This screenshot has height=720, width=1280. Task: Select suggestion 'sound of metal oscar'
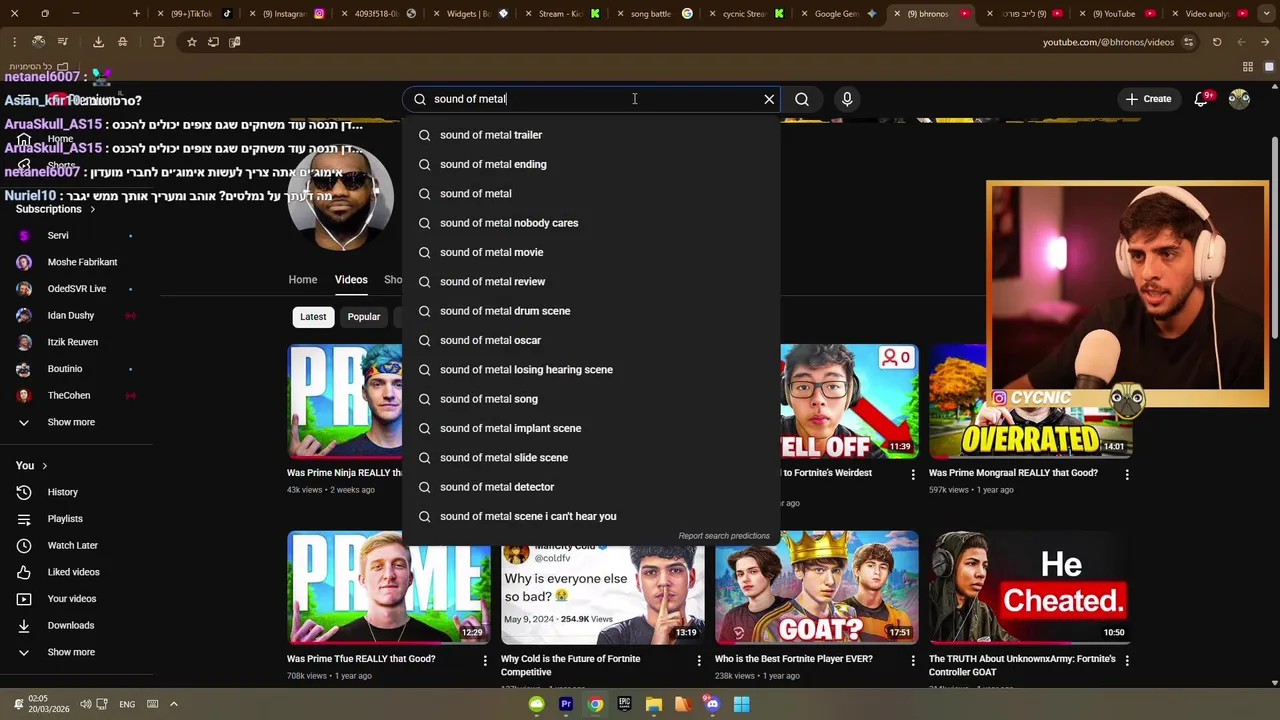point(591,340)
